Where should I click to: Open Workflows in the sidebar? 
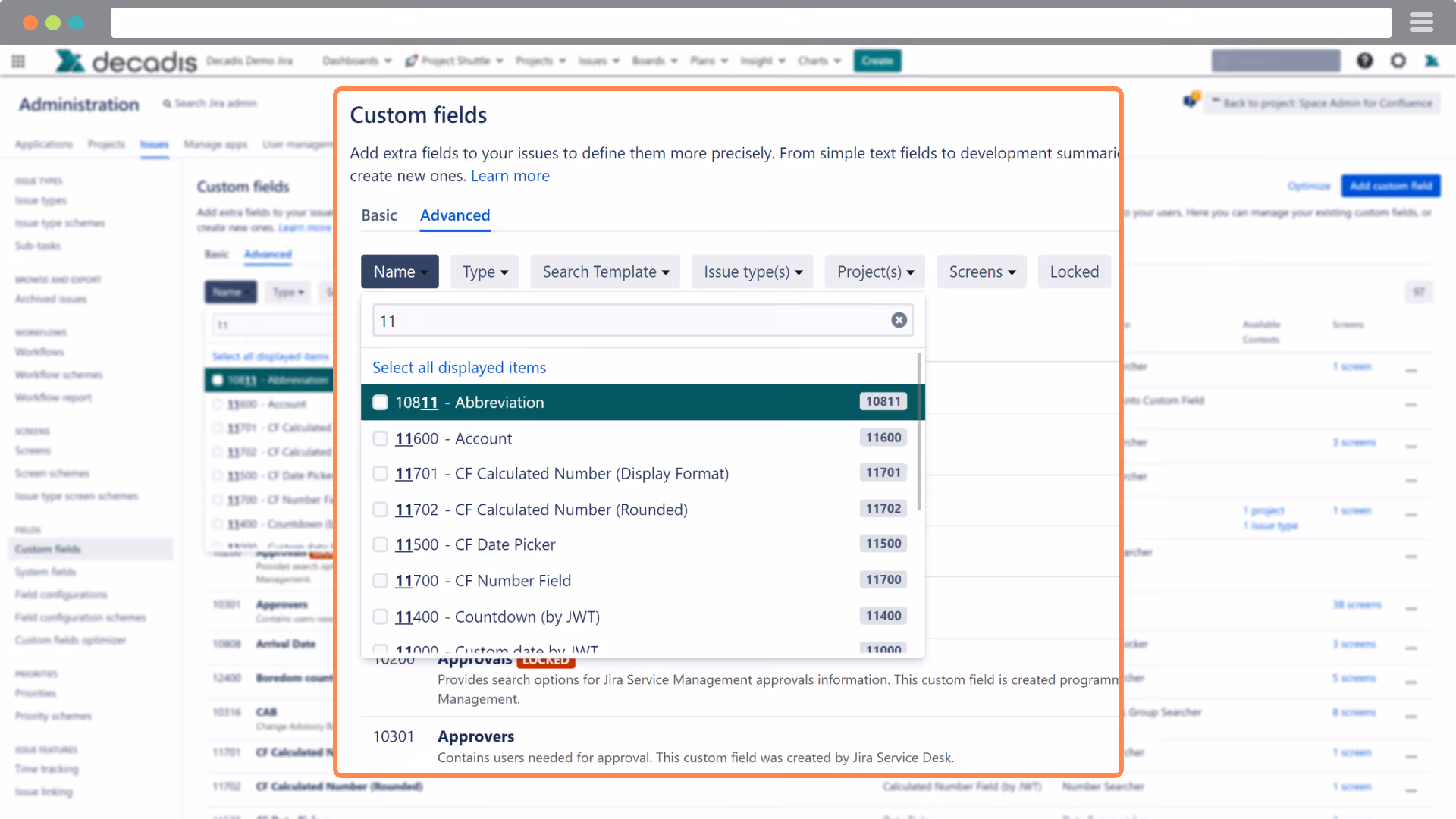[39, 352]
